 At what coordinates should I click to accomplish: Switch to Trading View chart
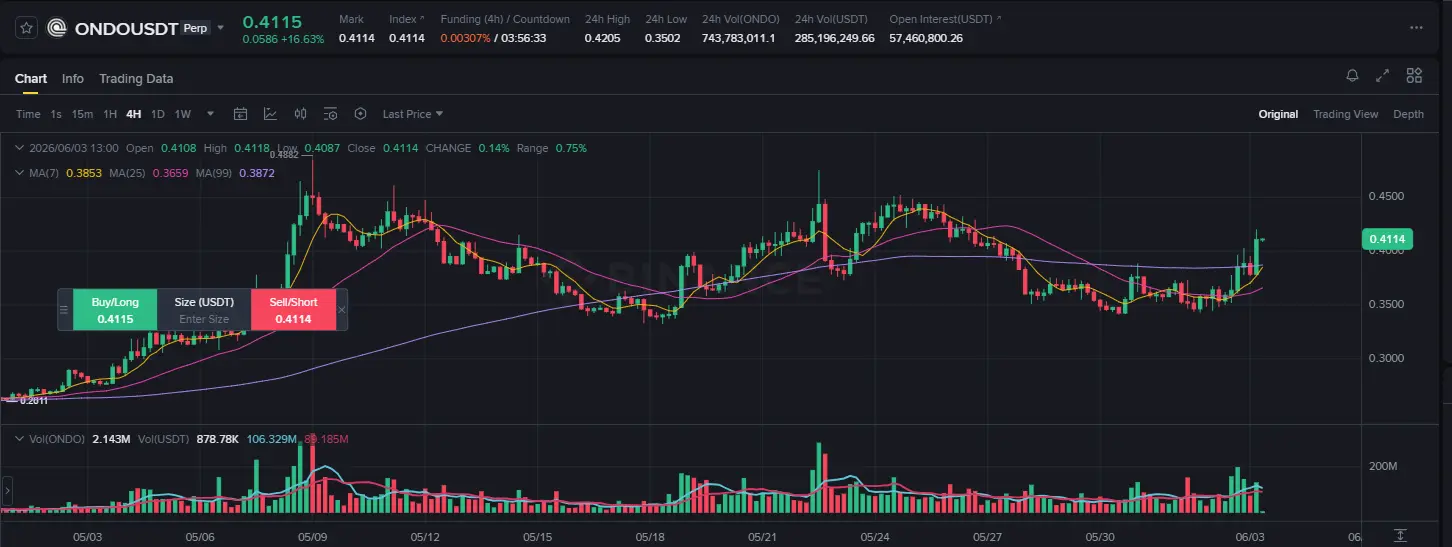coord(1346,114)
